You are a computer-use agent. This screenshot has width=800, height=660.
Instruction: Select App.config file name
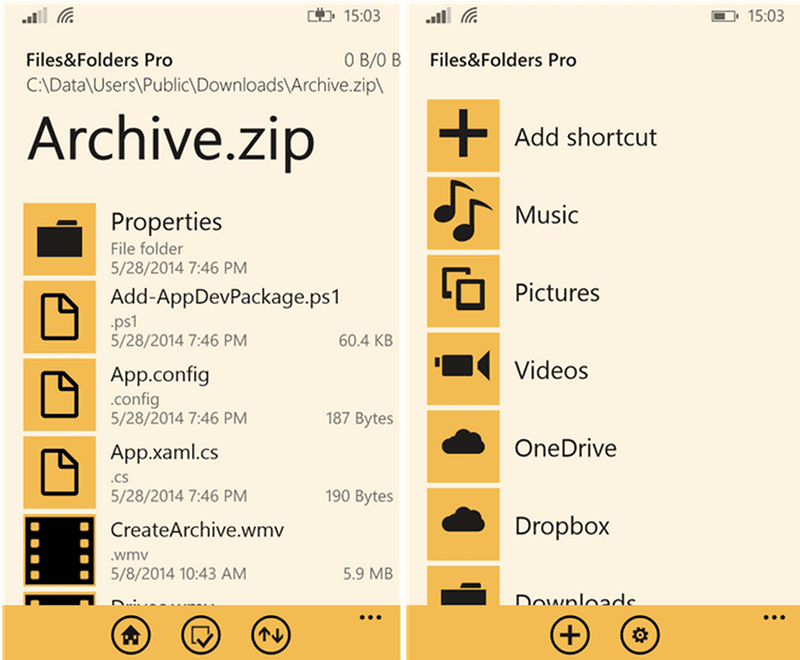160,375
